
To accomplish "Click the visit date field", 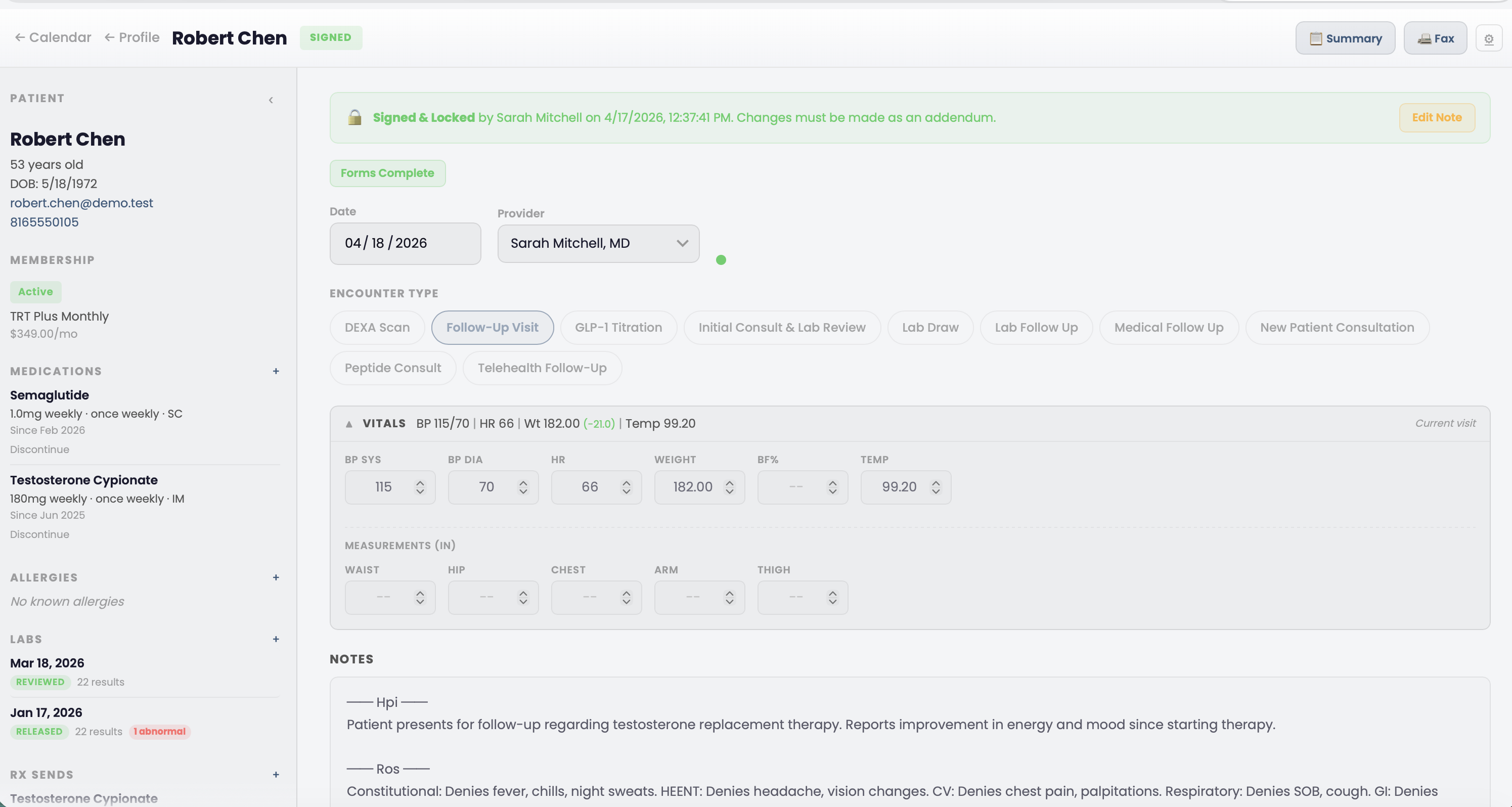I will [x=405, y=244].
